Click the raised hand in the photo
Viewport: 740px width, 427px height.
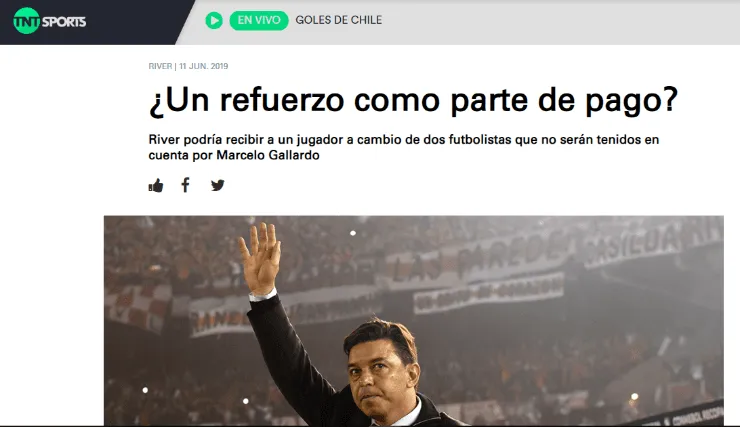(x=260, y=258)
